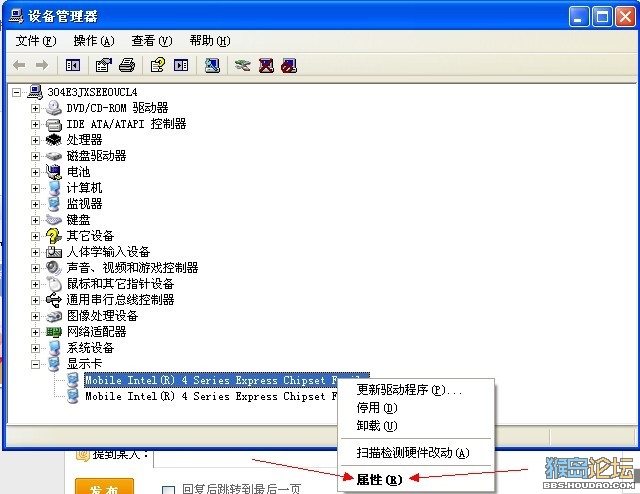Choose 扫描检测硬件改动(A) from context menu
Viewport: 640px width, 494px height.
[x=413, y=452]
